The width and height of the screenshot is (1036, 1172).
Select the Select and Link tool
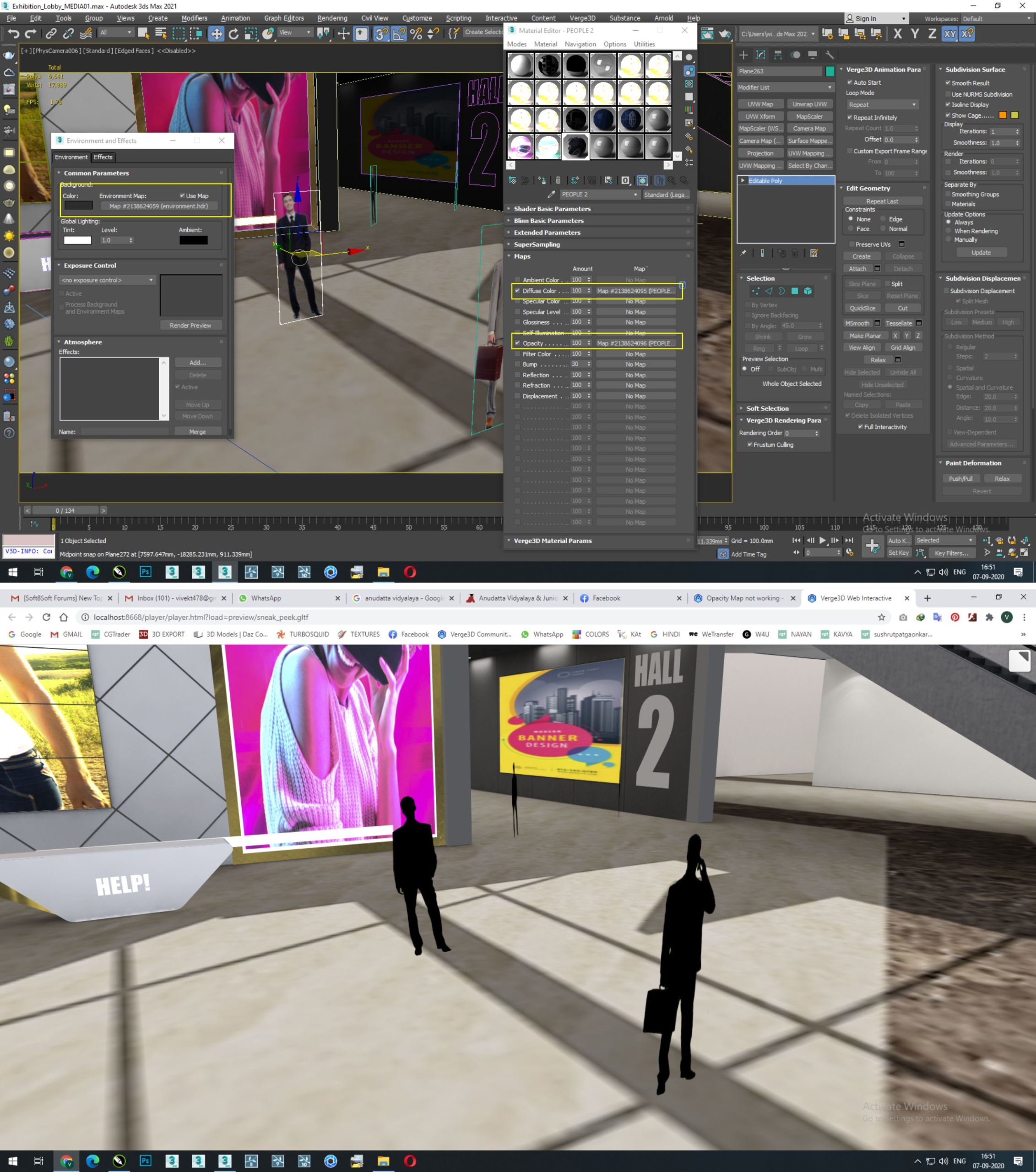51,33
